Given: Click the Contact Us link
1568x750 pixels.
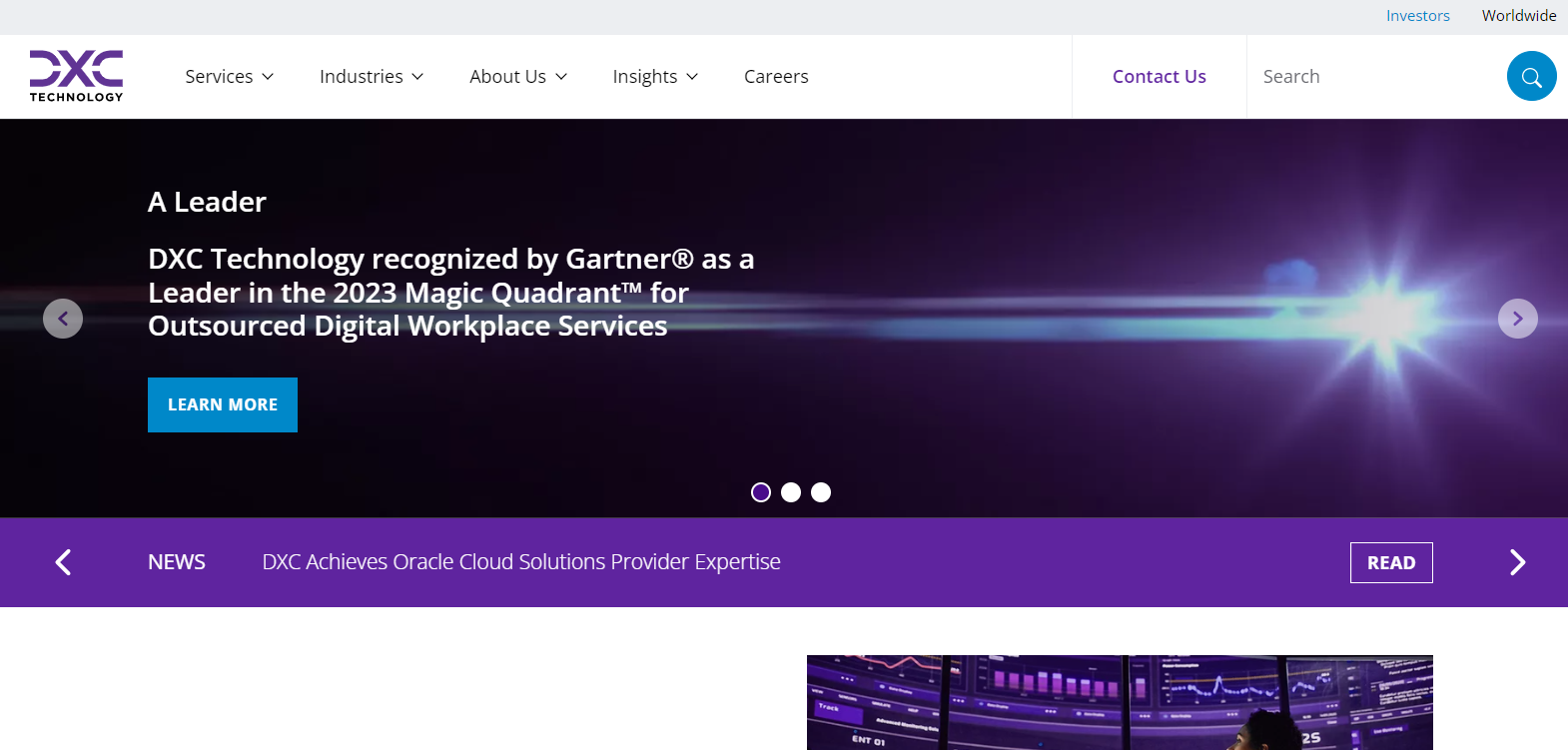Looking at the screenshot, I should coord(1159,77).
